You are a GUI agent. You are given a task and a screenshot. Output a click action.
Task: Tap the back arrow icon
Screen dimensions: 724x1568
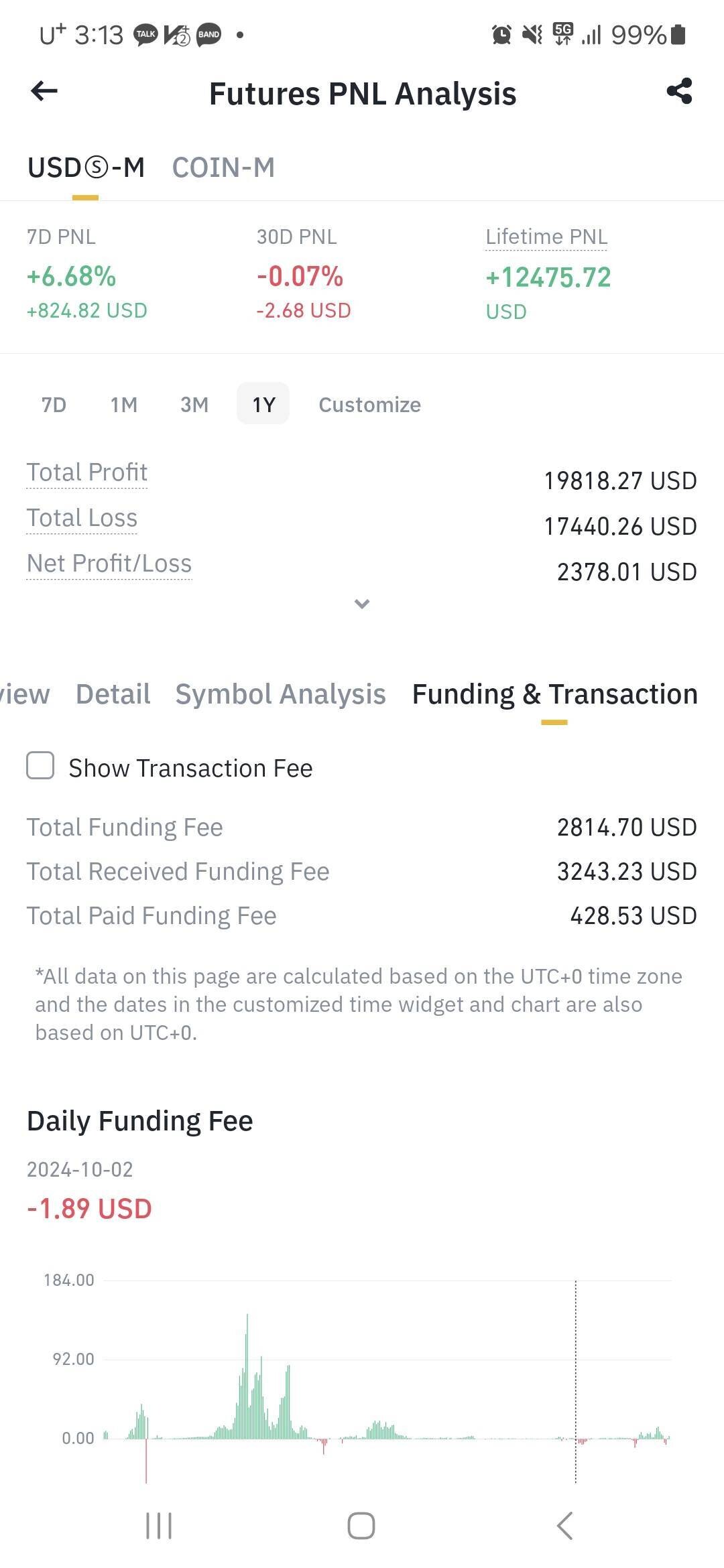pyautogui.click(x=44, y=91)
